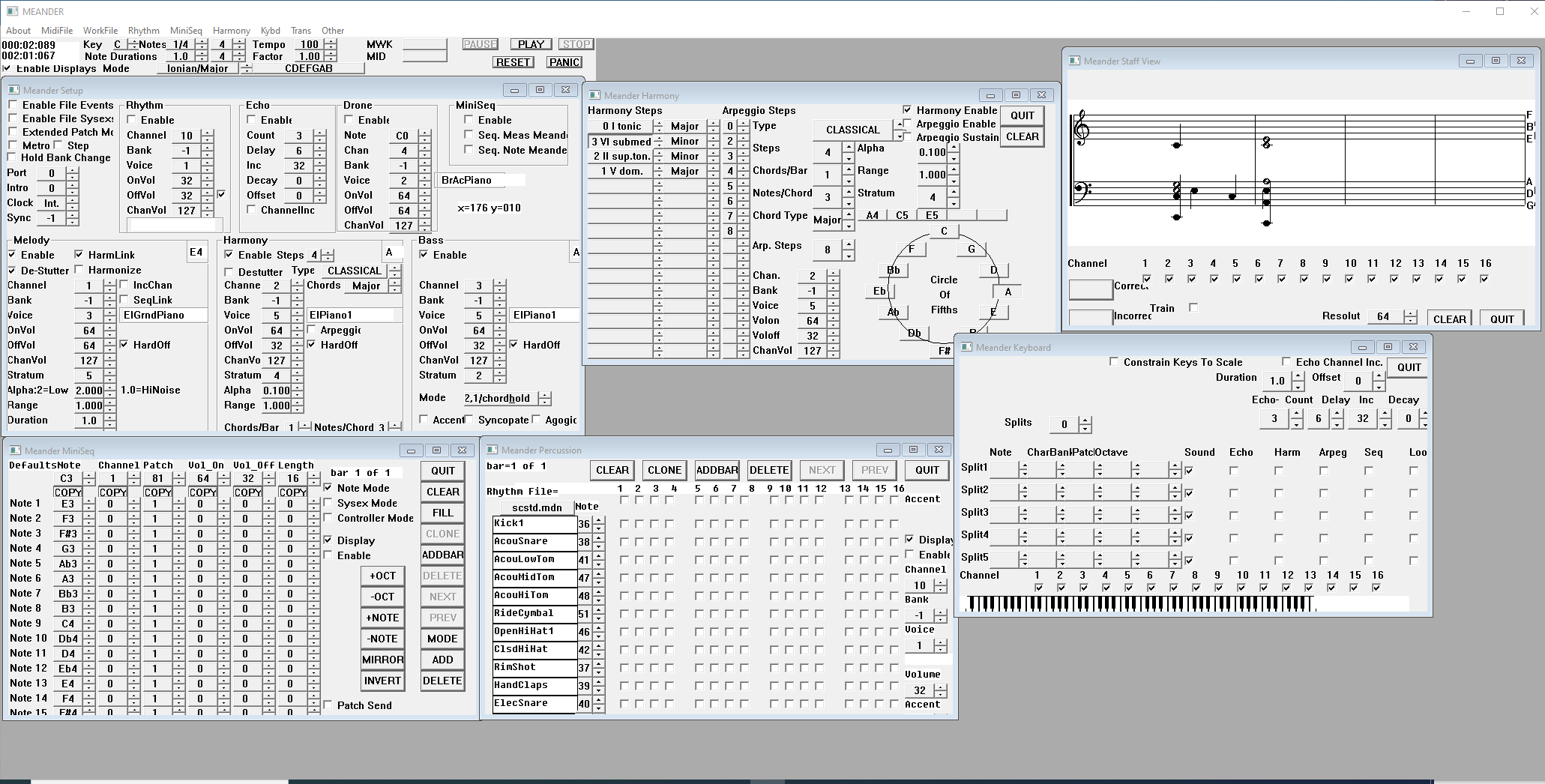Click the PANIC button

(564, 62)
